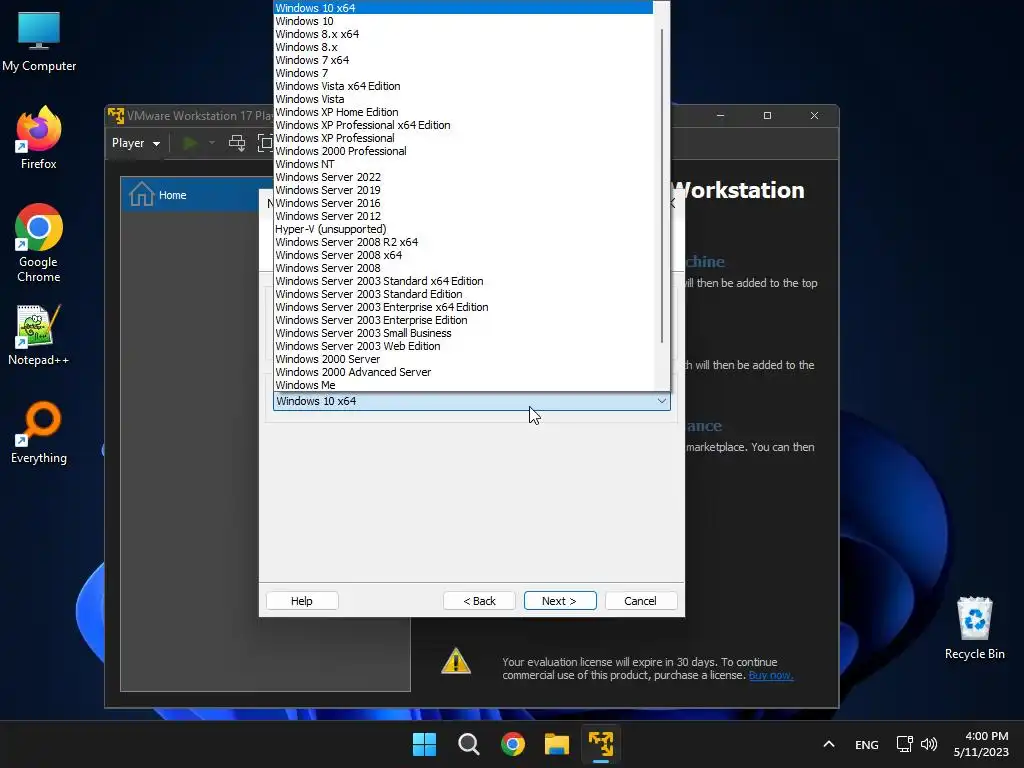
Task: Select Windows 2000 Professional
Action: click(463, 152)
